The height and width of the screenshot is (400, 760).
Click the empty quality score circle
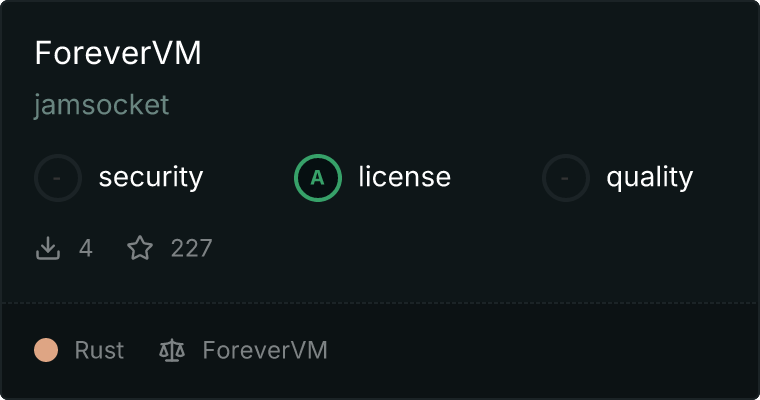(566, 178)
